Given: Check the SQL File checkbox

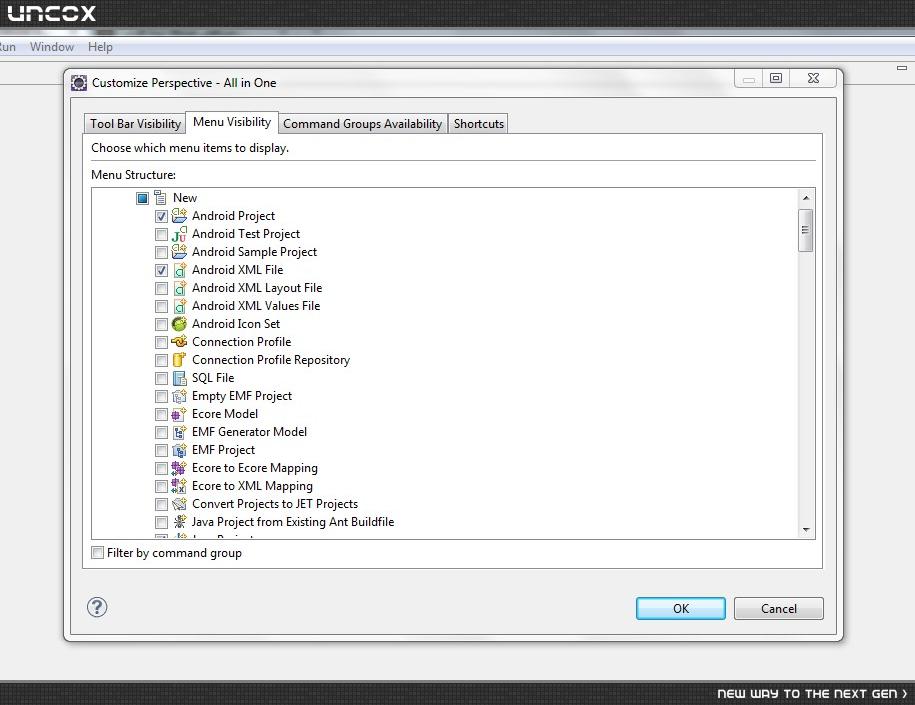Looking at the screenshot, I should 162,379.
